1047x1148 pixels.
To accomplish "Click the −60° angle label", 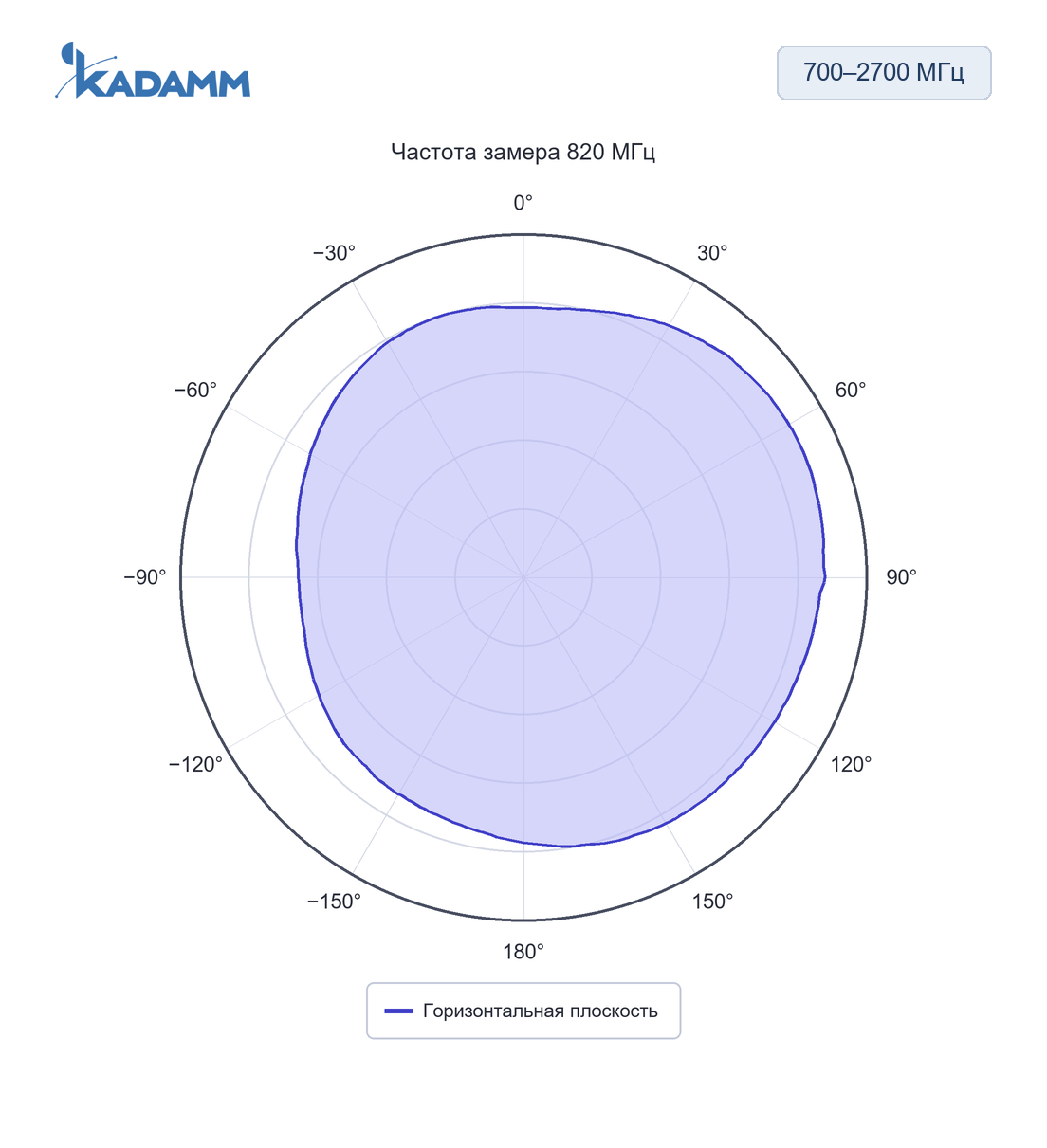I will [x=195, y=391].
